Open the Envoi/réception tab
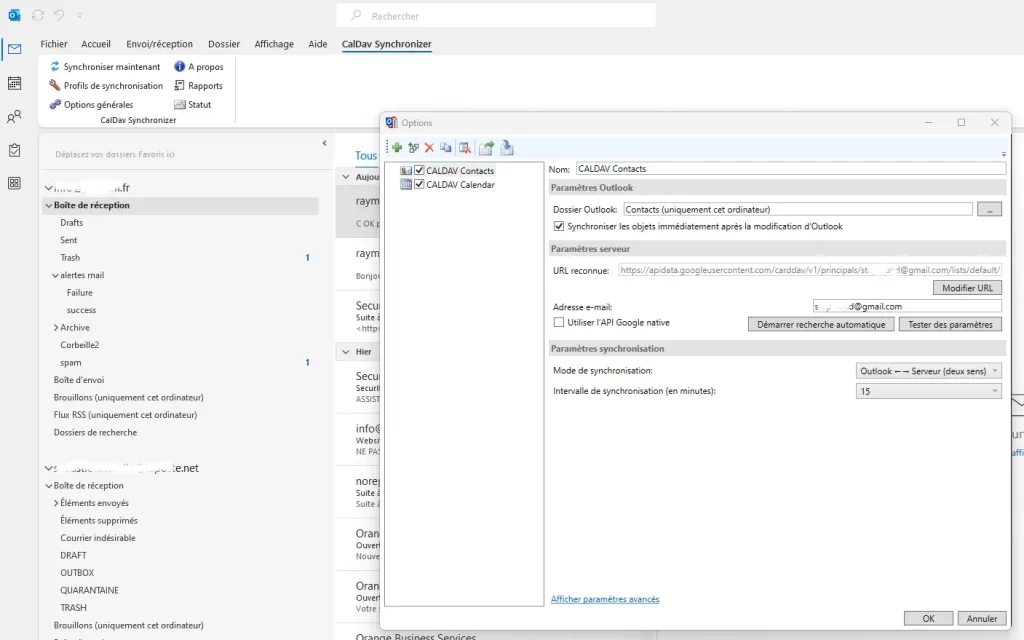 click(159, 44)
